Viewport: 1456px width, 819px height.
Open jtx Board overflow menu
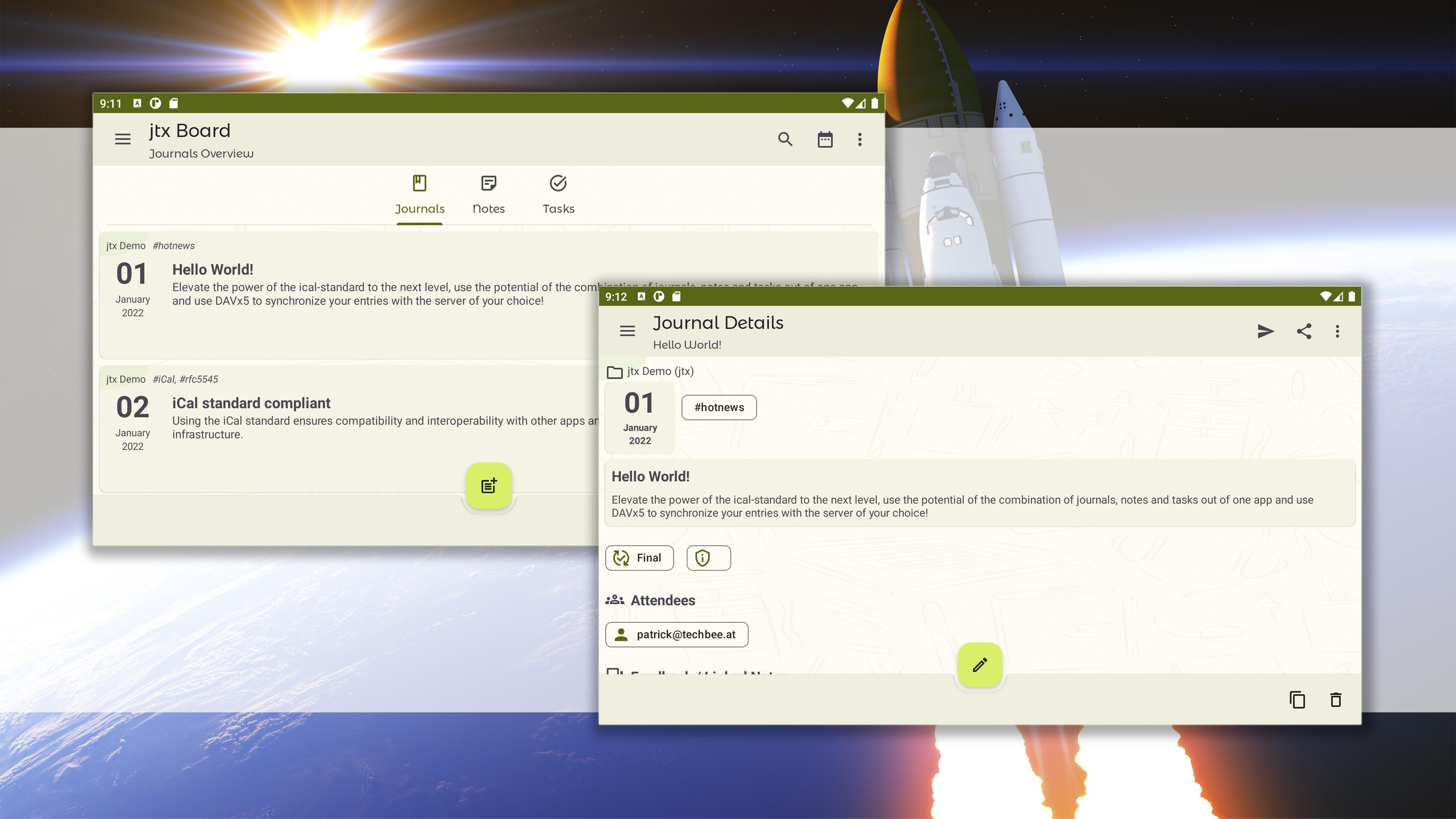[x=860, y=139]
